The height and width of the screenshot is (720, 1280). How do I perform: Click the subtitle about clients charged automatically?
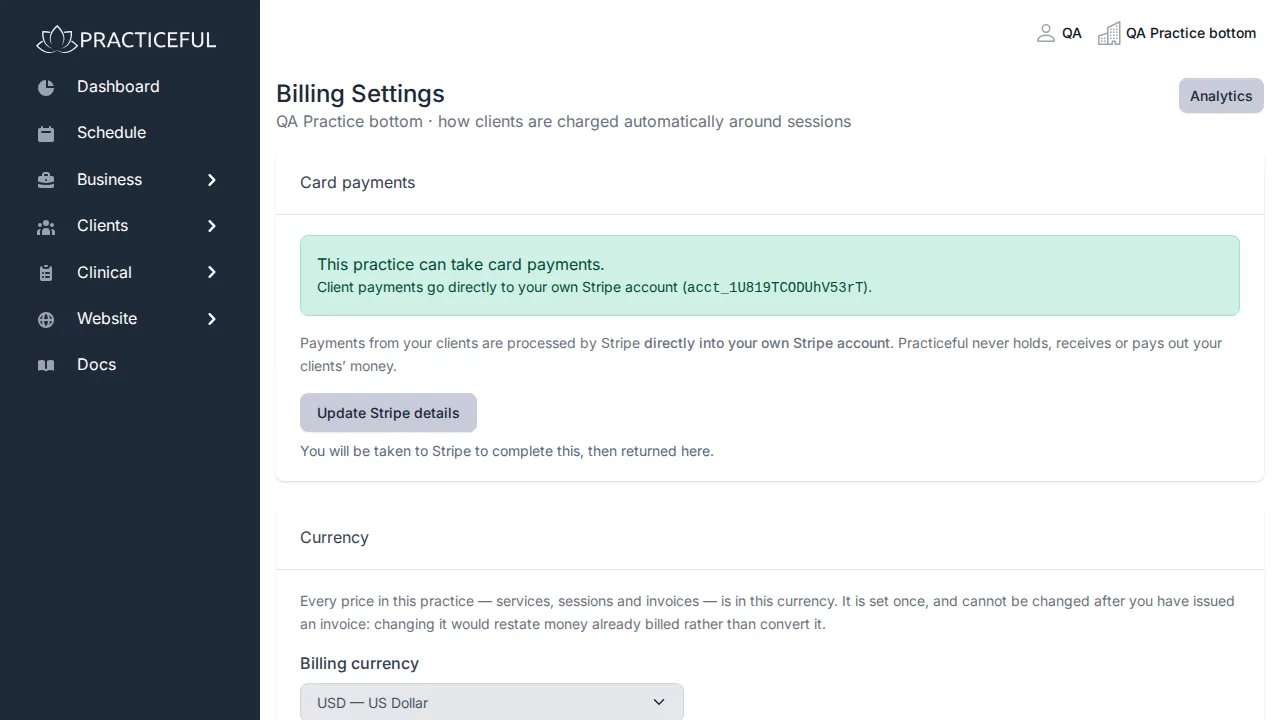point(564,121)
